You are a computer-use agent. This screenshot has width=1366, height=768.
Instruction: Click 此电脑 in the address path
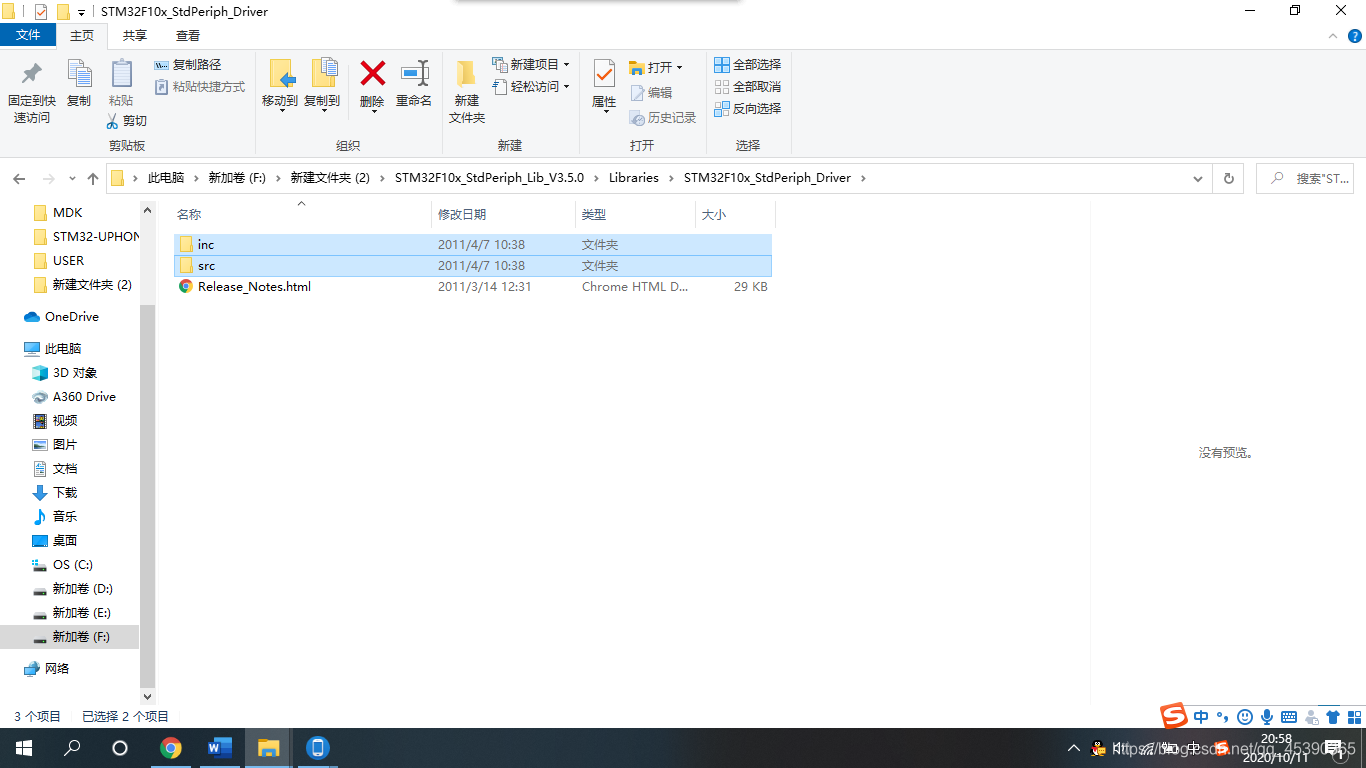166,178
